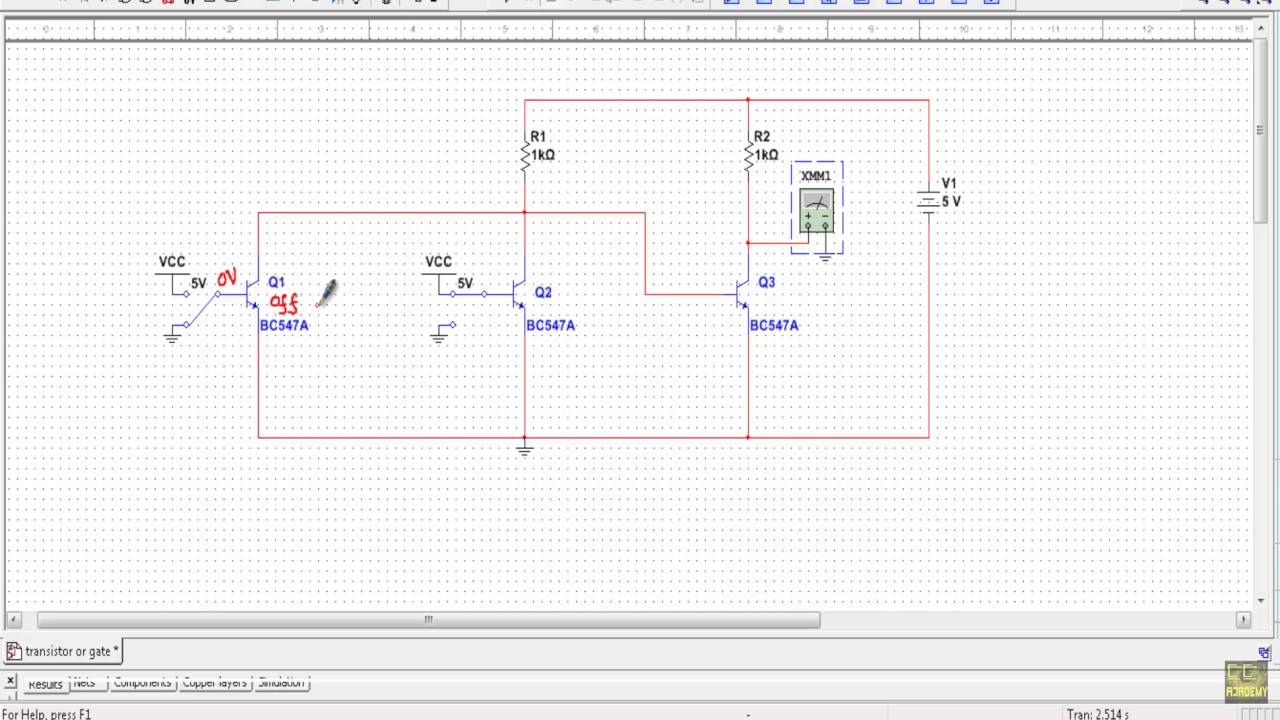Click the Q3 reference label

pyautogui.click(x=766, y=282)
